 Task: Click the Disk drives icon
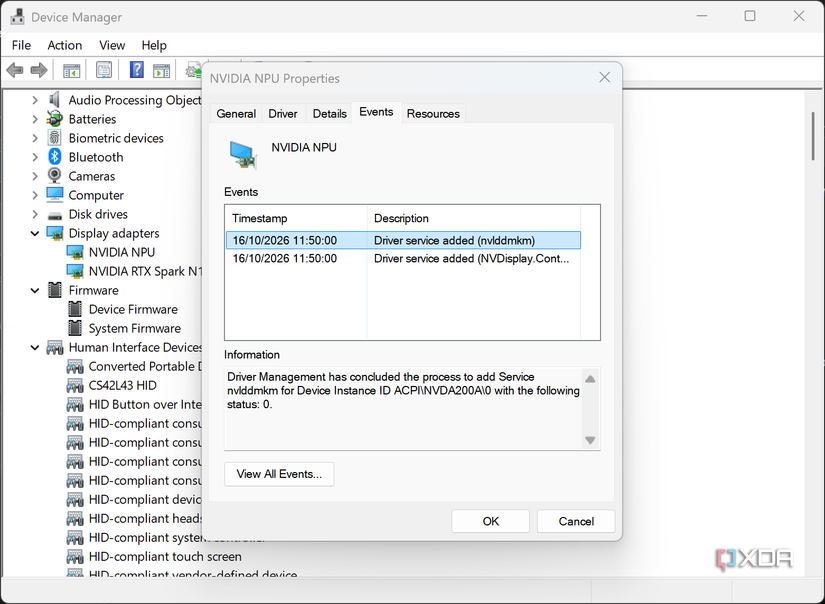tap(55, 215)
